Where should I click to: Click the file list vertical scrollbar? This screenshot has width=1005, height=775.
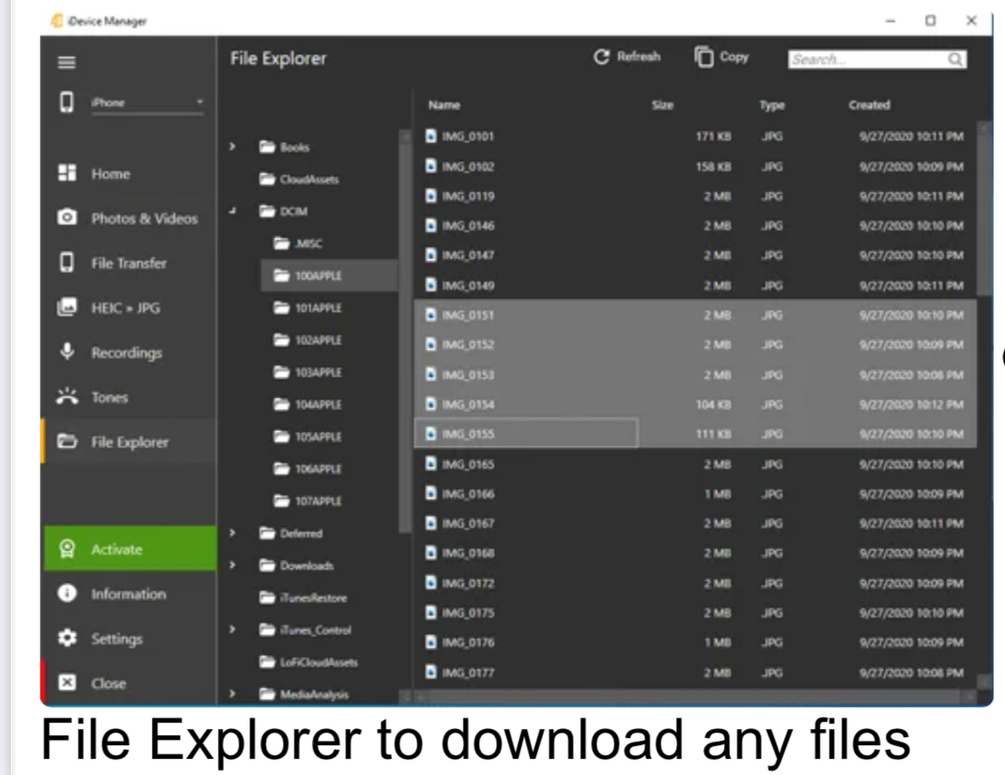pyautogui.click(x=984, y=208)
